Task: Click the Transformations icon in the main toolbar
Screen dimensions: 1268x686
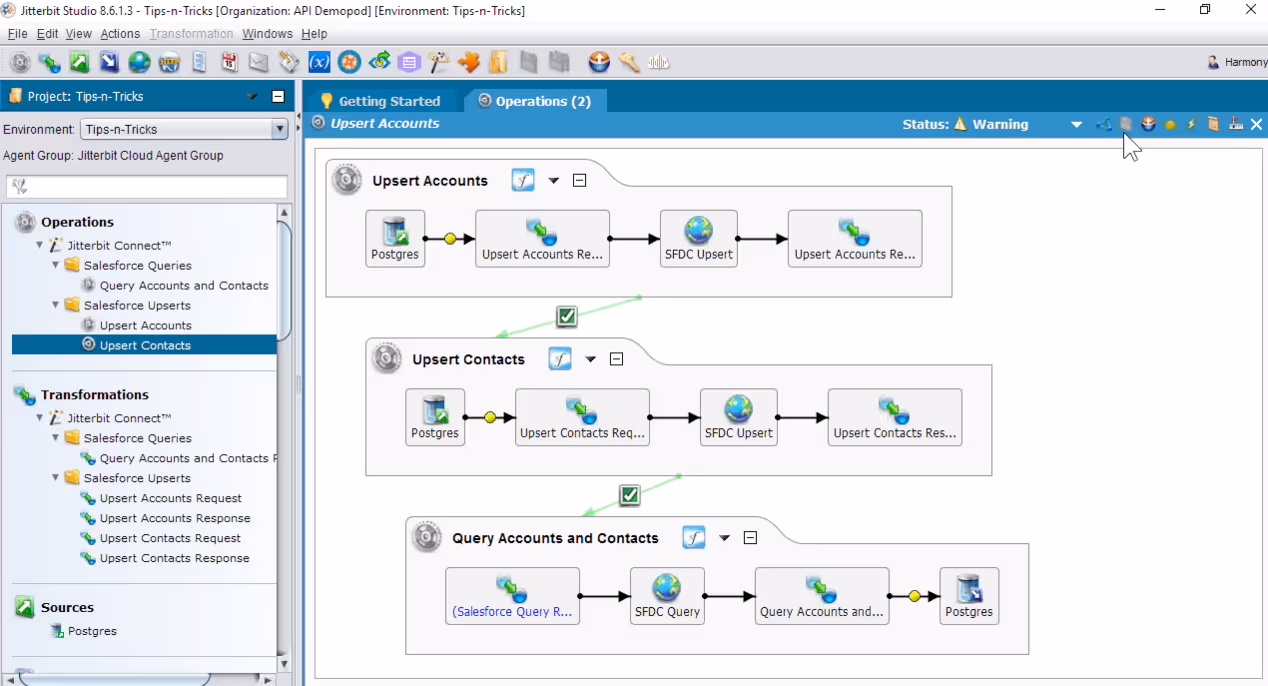Action: point(50,62)
